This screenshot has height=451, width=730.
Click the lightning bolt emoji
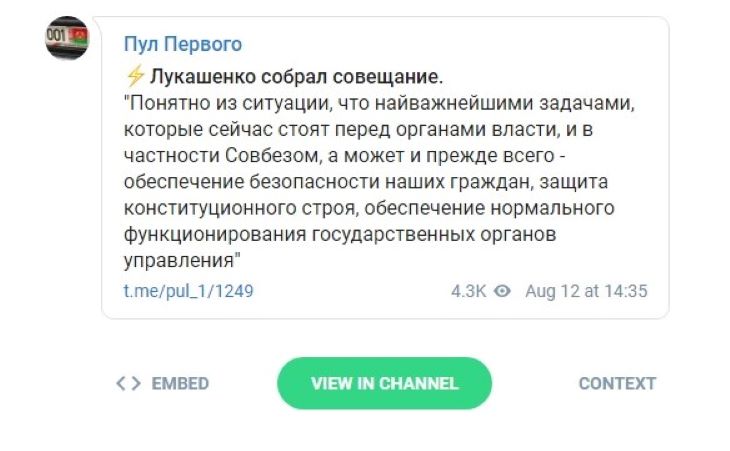(136, 76)
